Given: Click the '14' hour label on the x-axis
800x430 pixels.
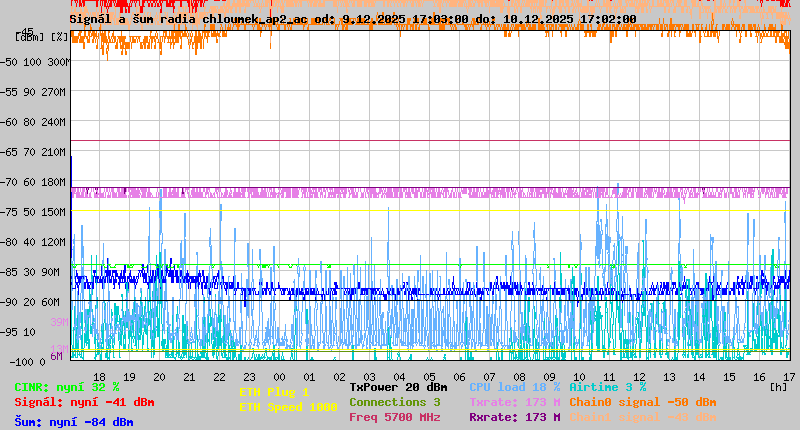Looking at the screenshot, I should pos(699,377).
